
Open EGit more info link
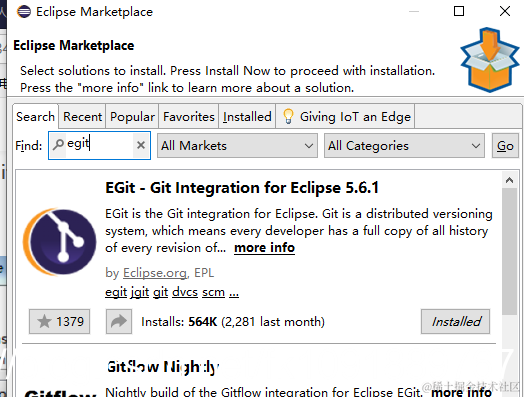(264, 248)
